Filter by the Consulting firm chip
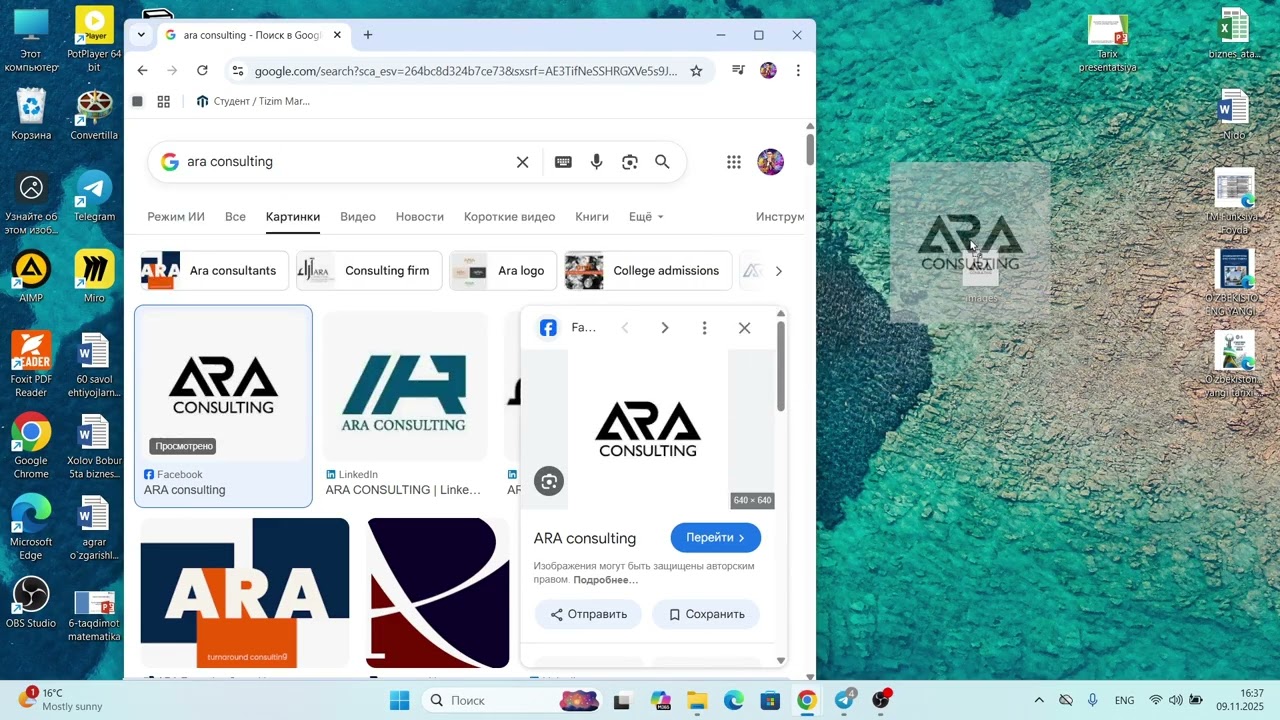Image resolution: width=1280 pixels, height=720 pixels. pos(369,271)
